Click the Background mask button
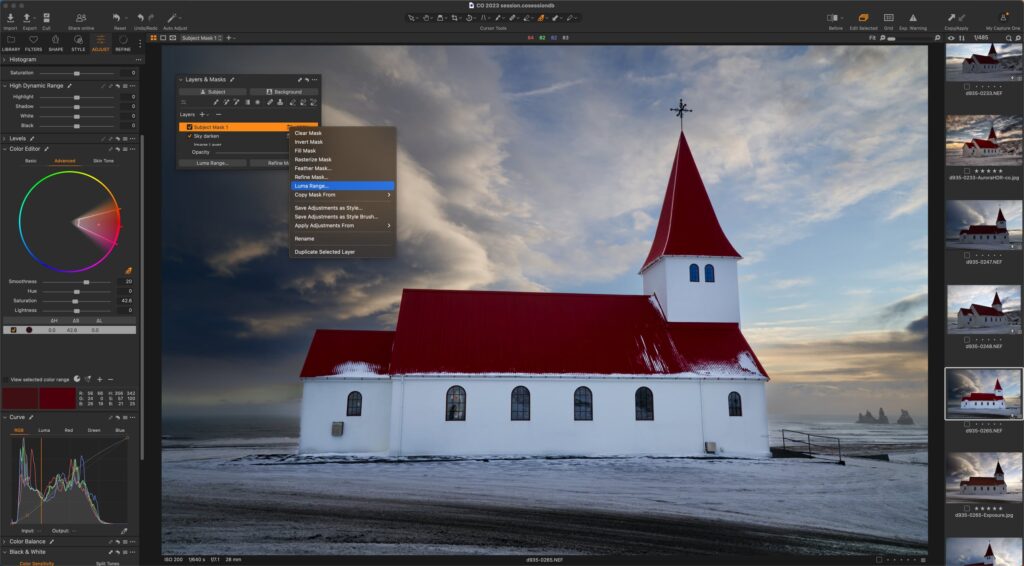The height and width of the screenshot is (566, 1024). pyautogui.click(x=284, y=92)
